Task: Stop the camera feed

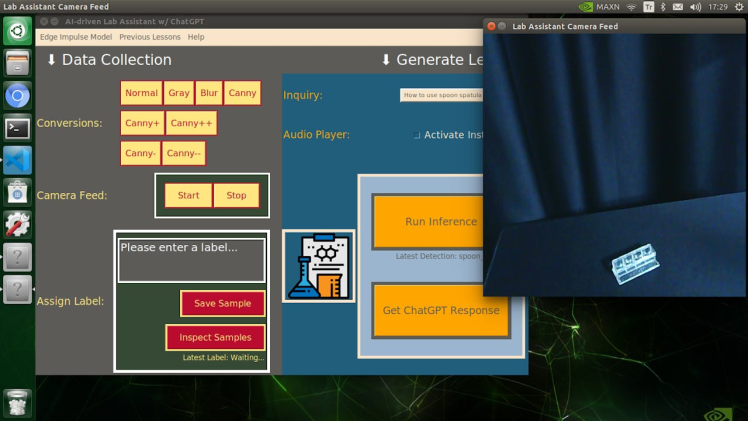Action: [x=236, y=195]
